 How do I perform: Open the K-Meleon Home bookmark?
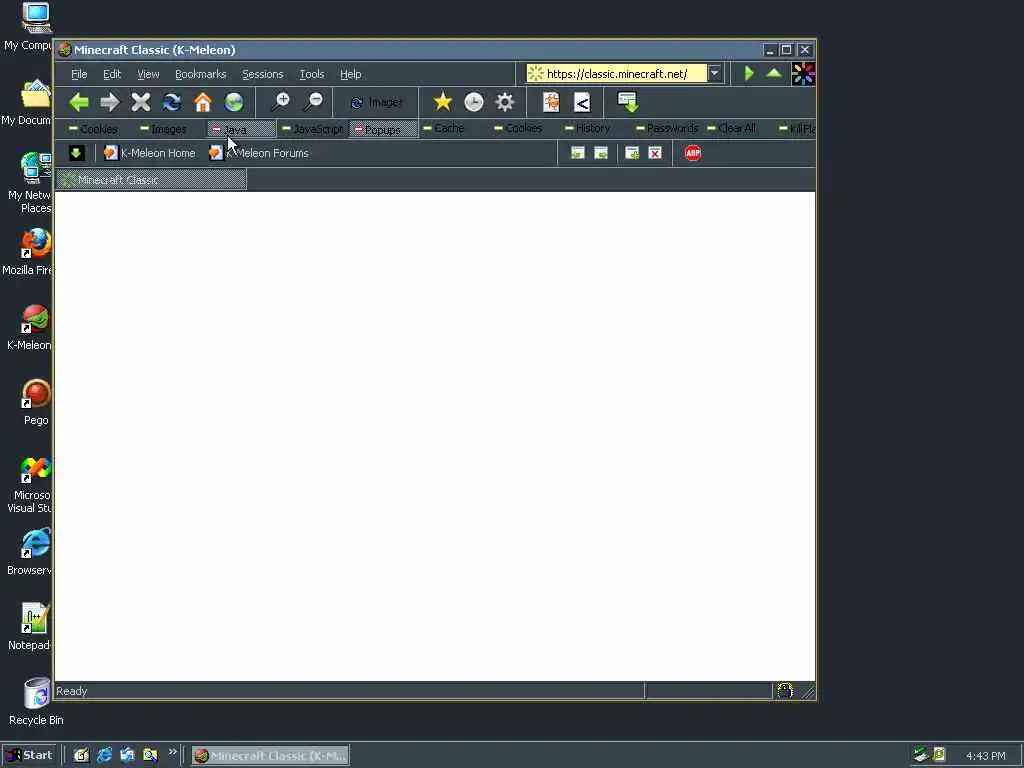point(150,153)
